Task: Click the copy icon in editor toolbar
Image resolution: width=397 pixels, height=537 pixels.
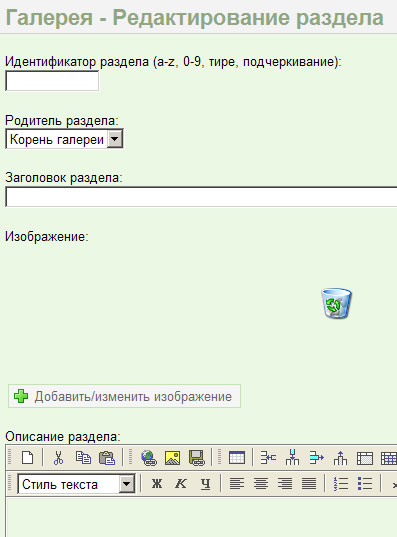Action: point(83,458)
